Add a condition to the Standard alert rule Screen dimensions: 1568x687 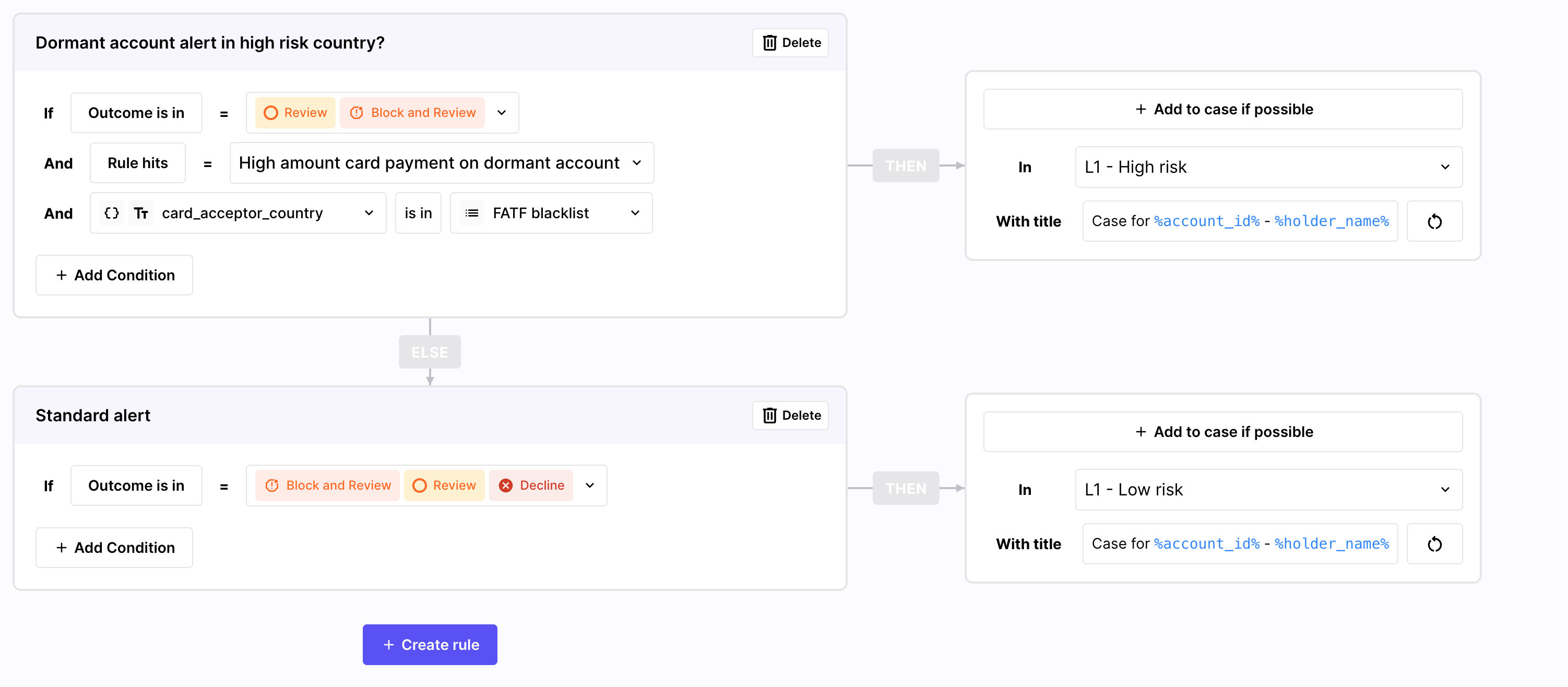point(114,548)
